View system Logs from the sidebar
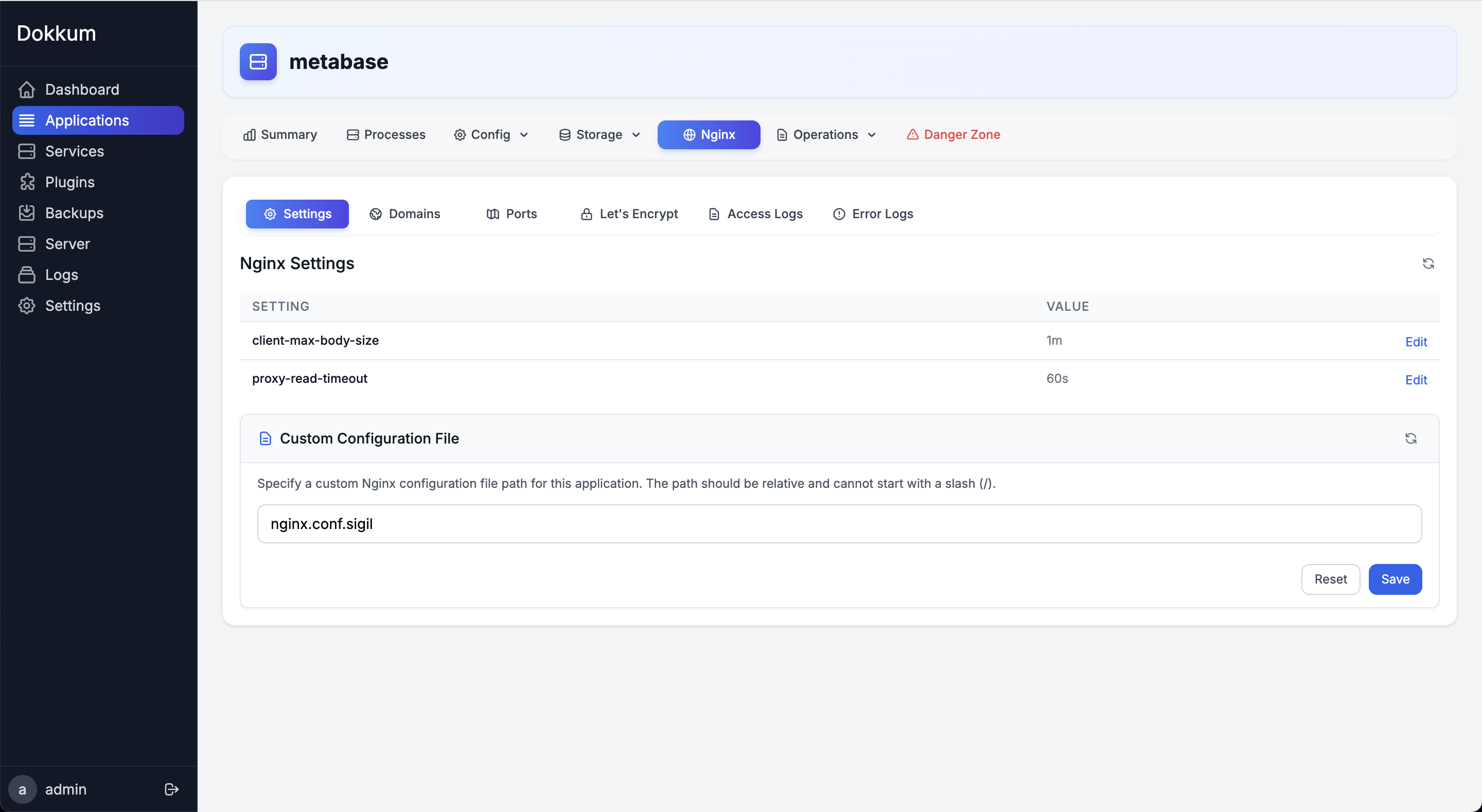Viewport: 1482px width, 812px height. click(x=62, y=274)
